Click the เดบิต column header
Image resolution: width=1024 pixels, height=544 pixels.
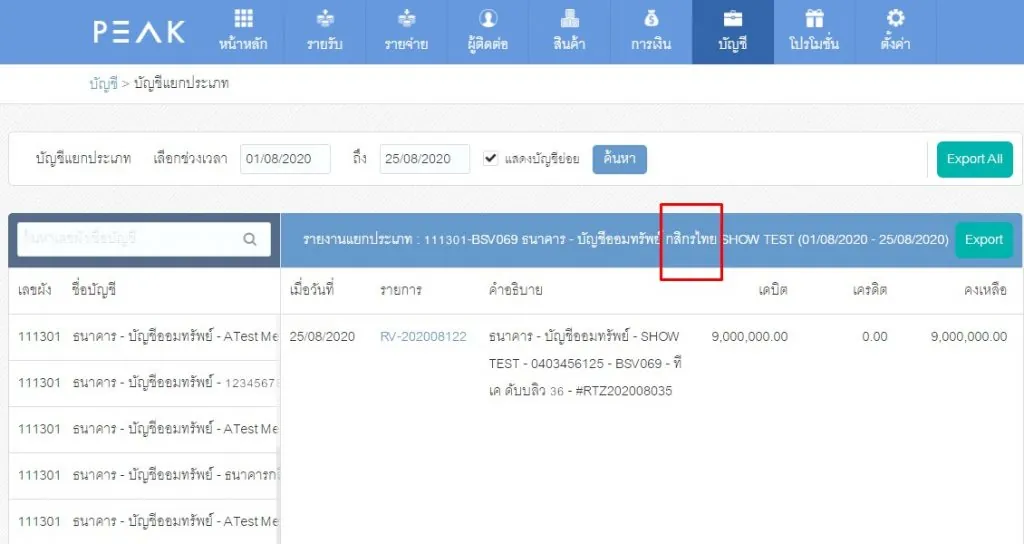[773, 289]
